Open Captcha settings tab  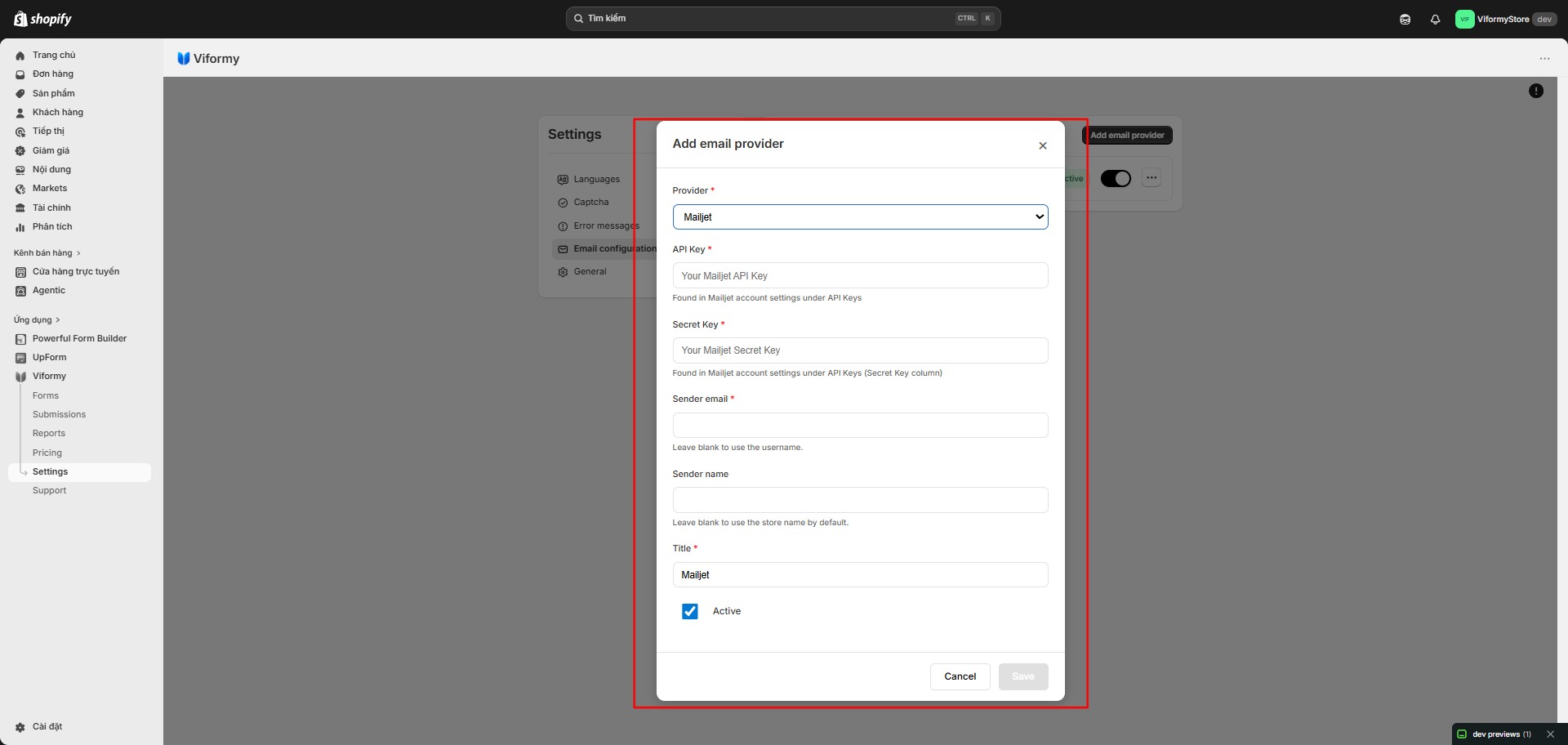click(591, 202)
